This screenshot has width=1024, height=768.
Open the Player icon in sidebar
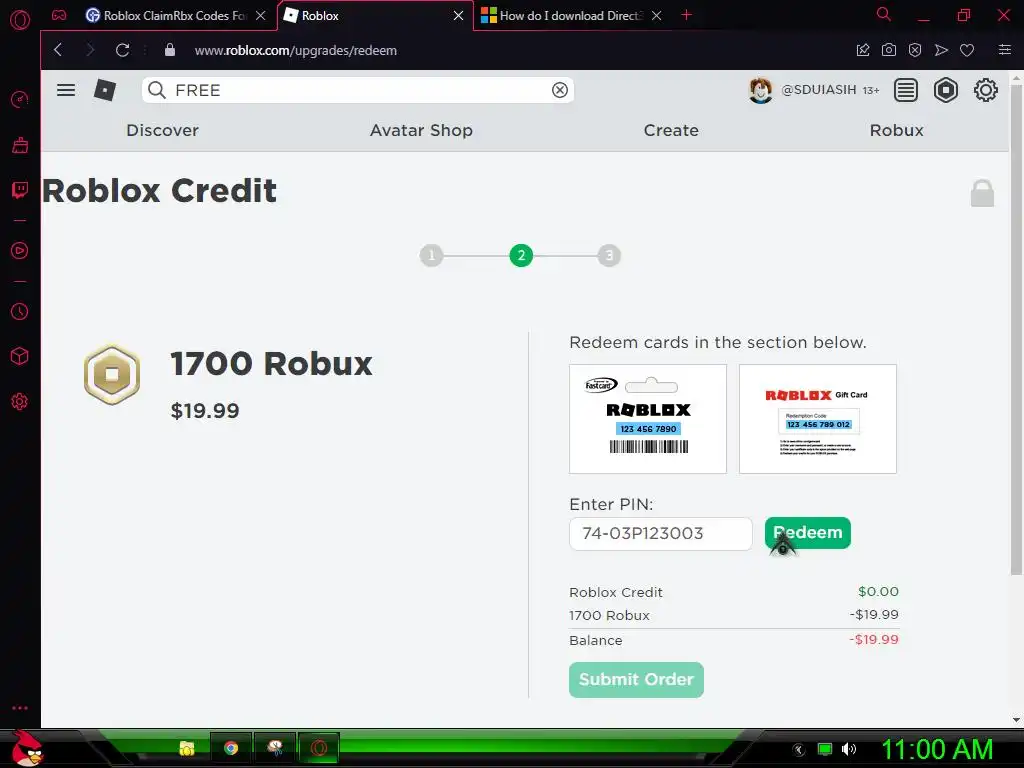click(x=20, y=251)
